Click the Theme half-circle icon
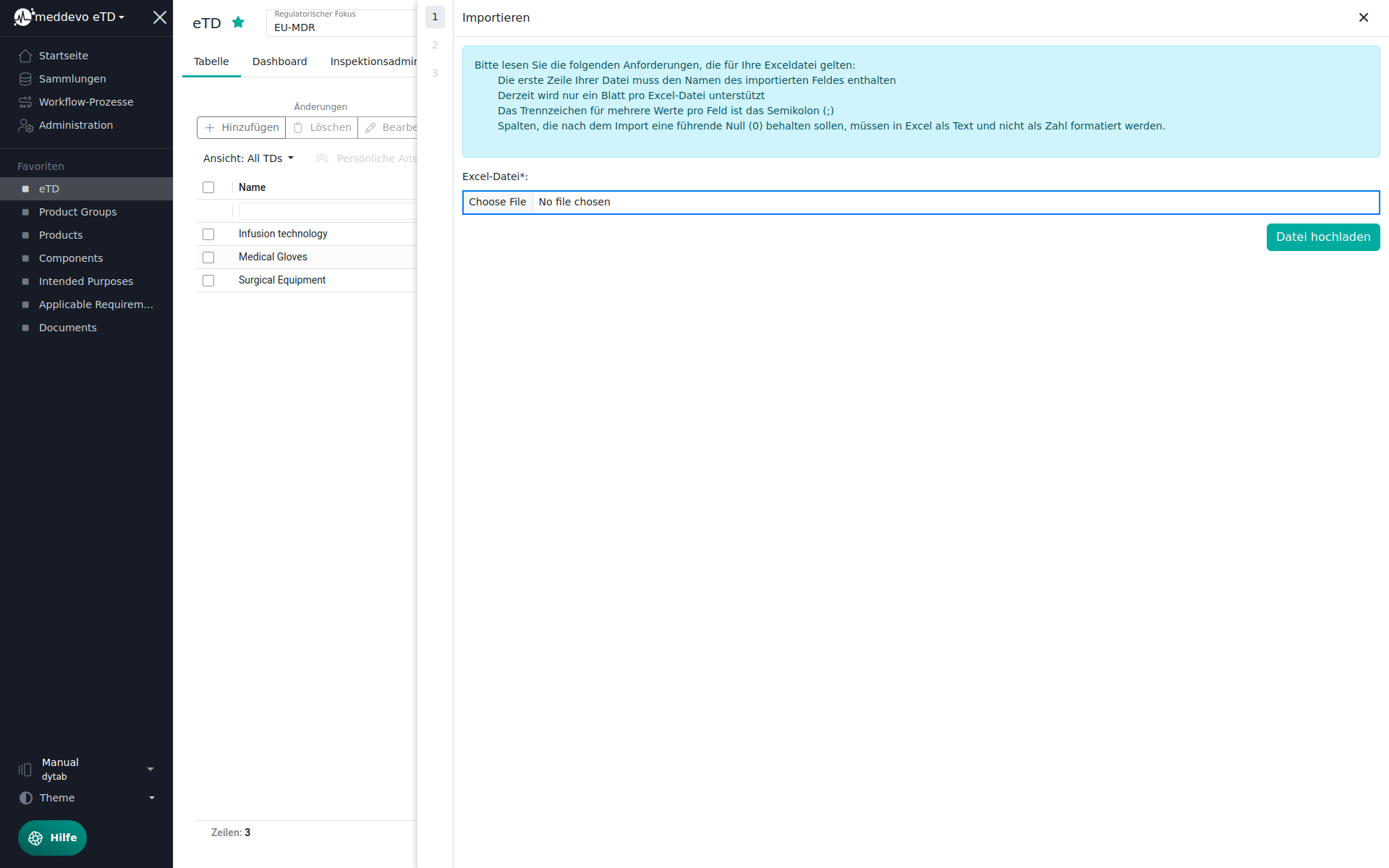The height and width of the screenshot is (868, 1389). tap(26, 798)
